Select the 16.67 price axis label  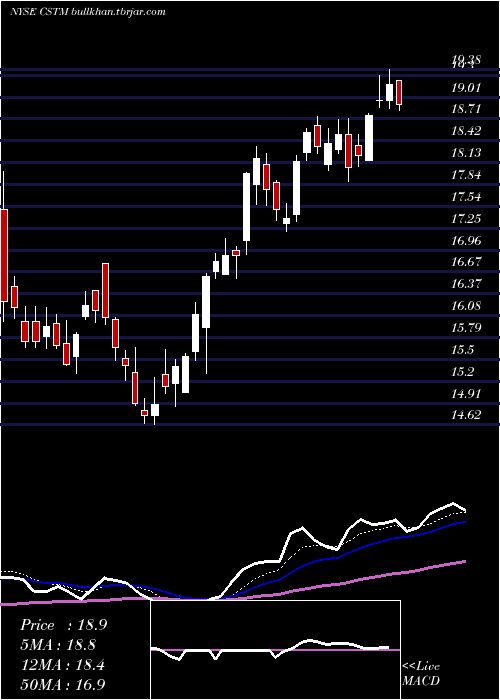(x=466, y=262)
